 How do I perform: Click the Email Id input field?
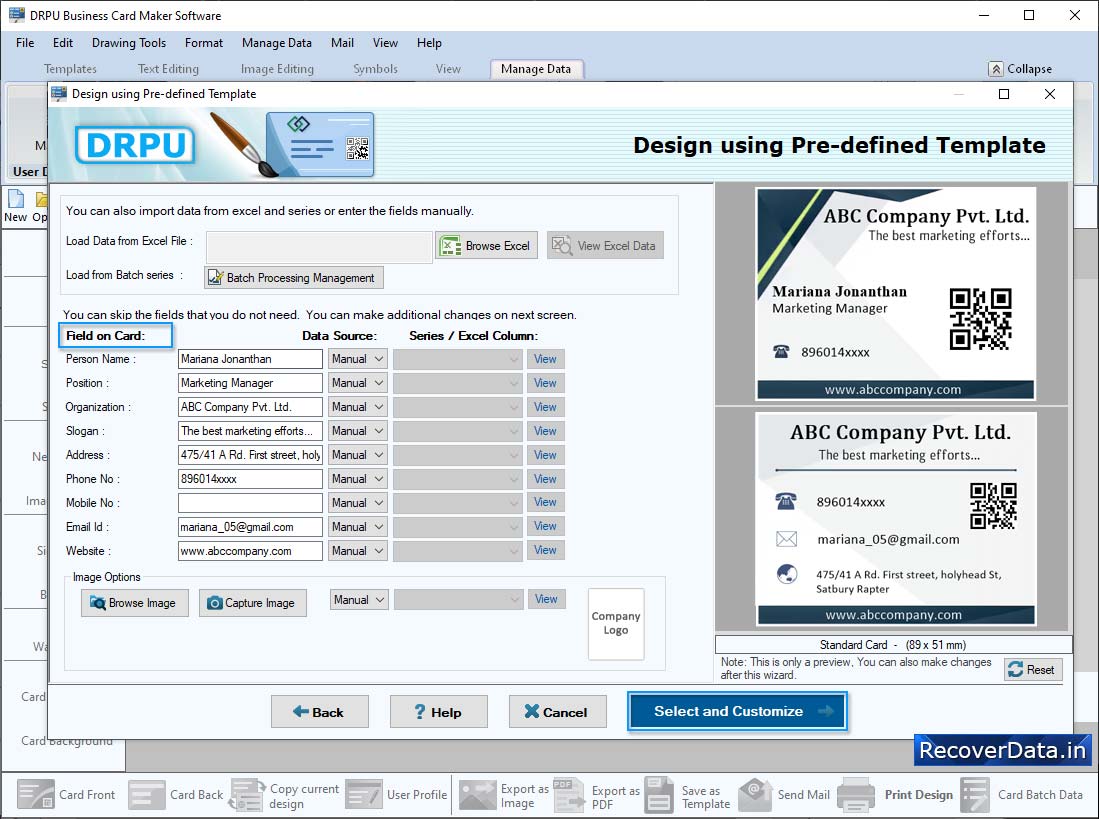[250, 527]
